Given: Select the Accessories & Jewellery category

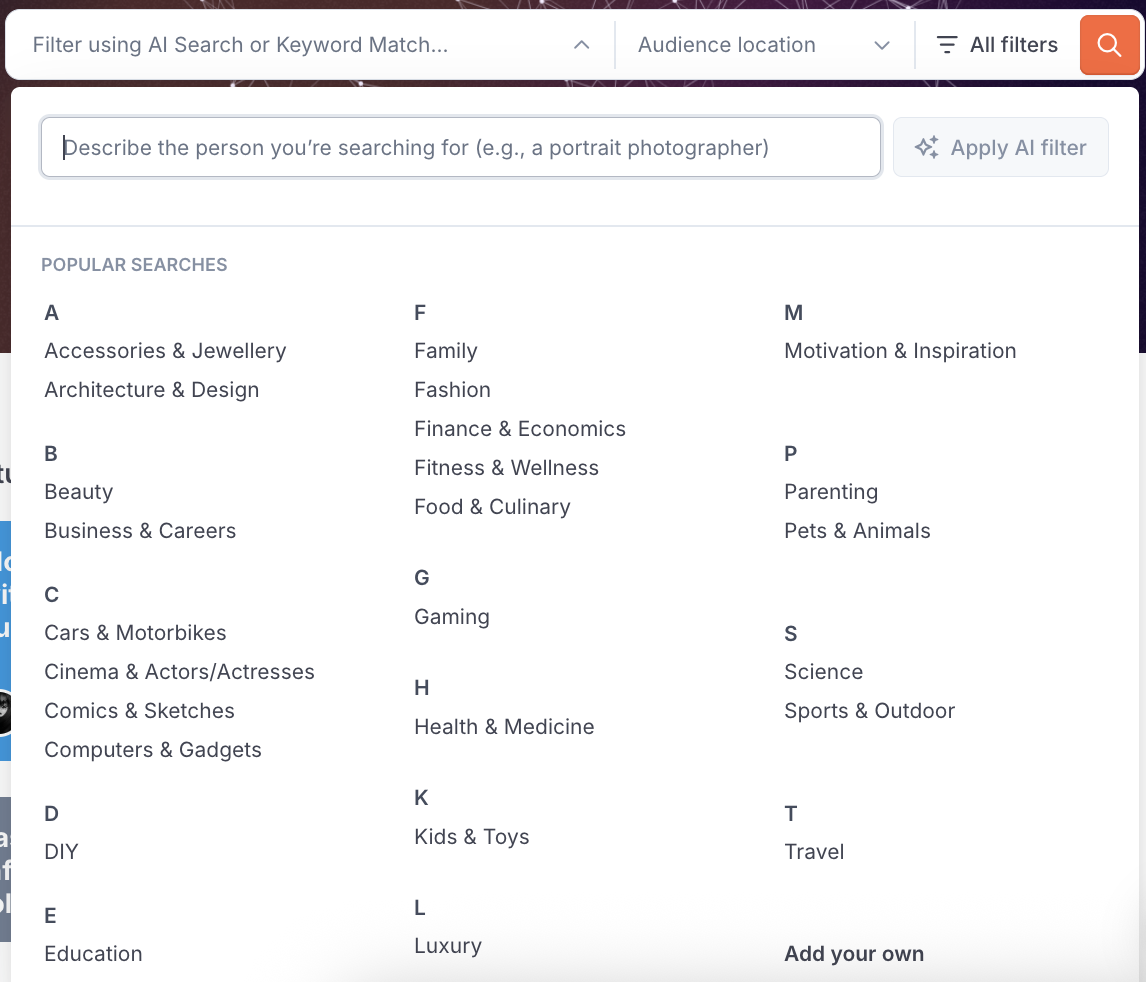Looking at the screenshot, I should 165,351.
